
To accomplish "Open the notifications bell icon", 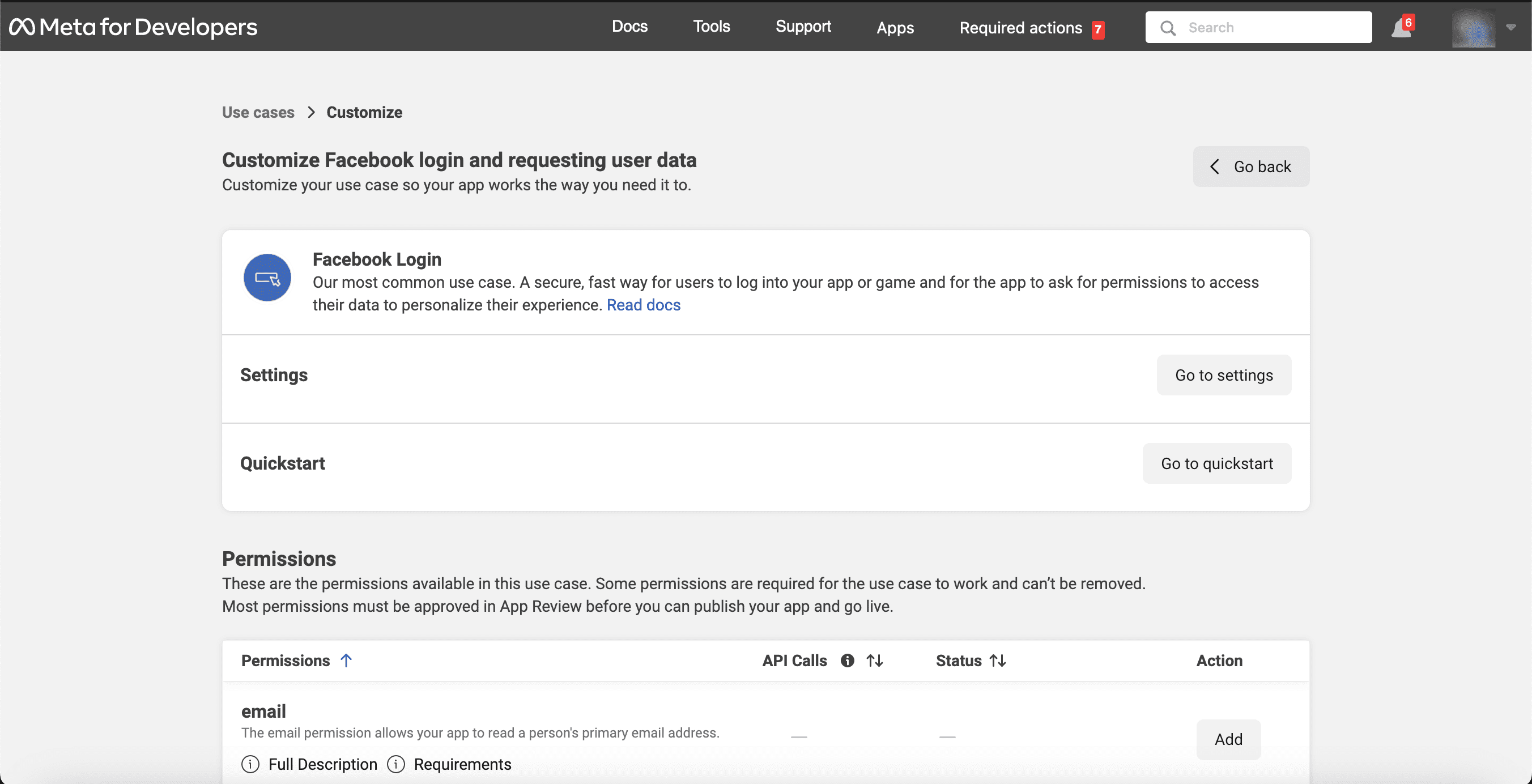I will click(x=1401, y=28).
